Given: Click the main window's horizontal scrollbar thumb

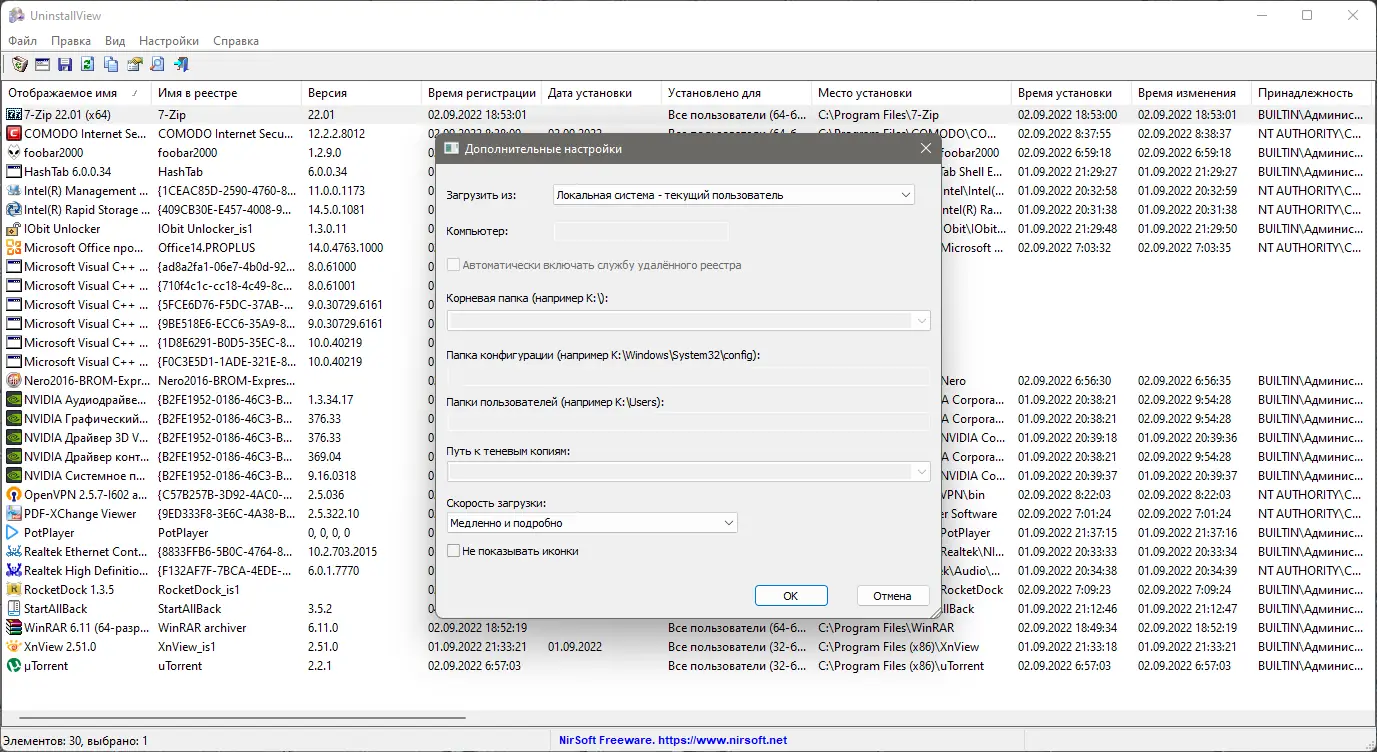Looking at the screenshot, I should (242, 718).
